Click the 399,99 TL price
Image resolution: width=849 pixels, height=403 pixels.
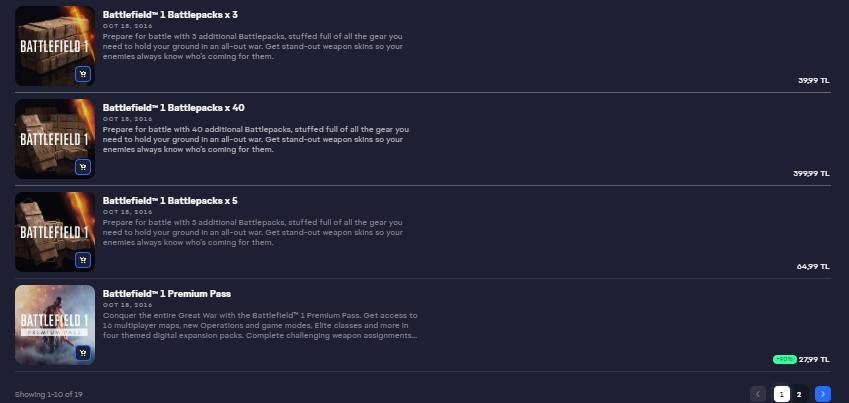coord(811,173)
